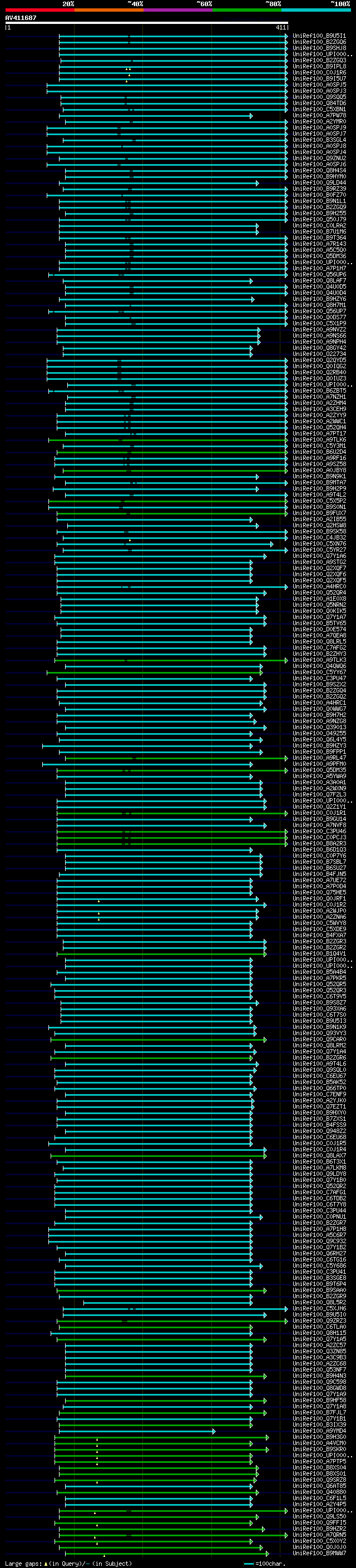Viewport: 356px width, 1568px height.
Task: Select hit label UniRef100_B9H4N3
Action: [319, 1376]
